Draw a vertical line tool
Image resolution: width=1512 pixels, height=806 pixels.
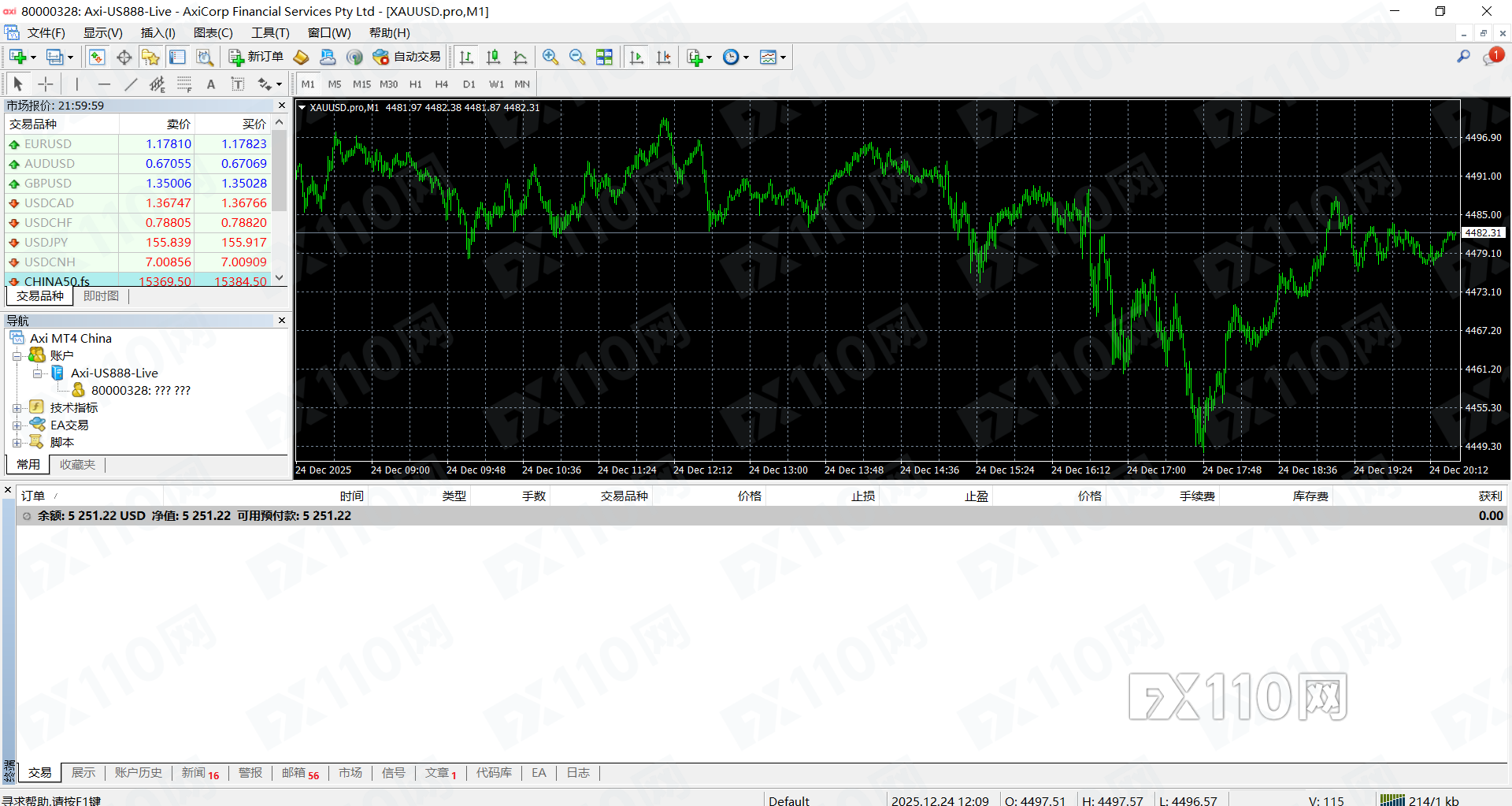tap(76, 84)
